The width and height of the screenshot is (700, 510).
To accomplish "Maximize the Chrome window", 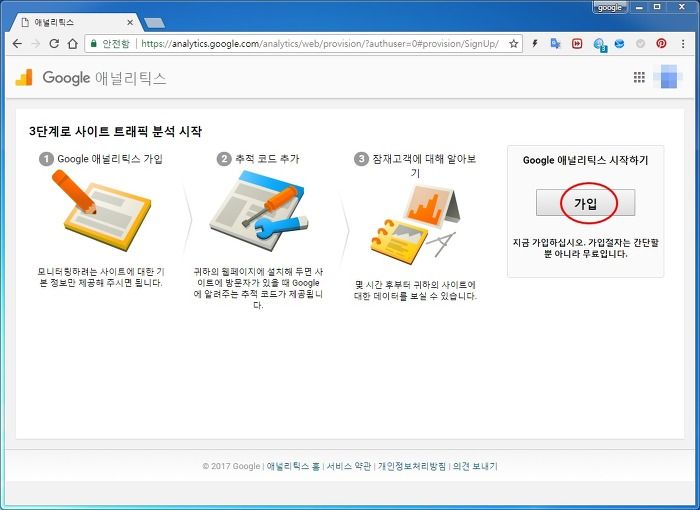I will coord(657,7).
